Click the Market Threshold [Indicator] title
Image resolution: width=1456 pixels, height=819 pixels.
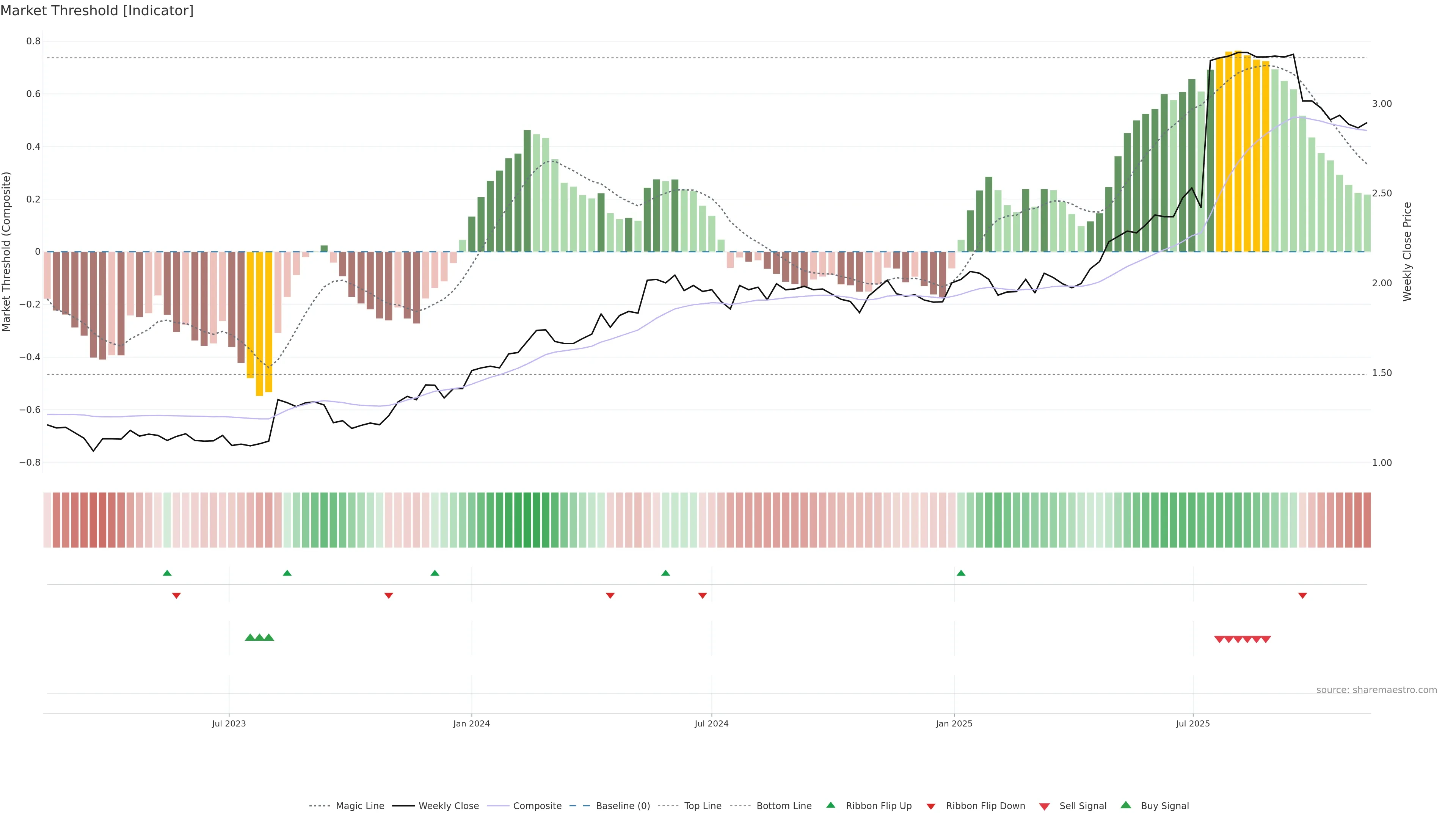point(97,11)
